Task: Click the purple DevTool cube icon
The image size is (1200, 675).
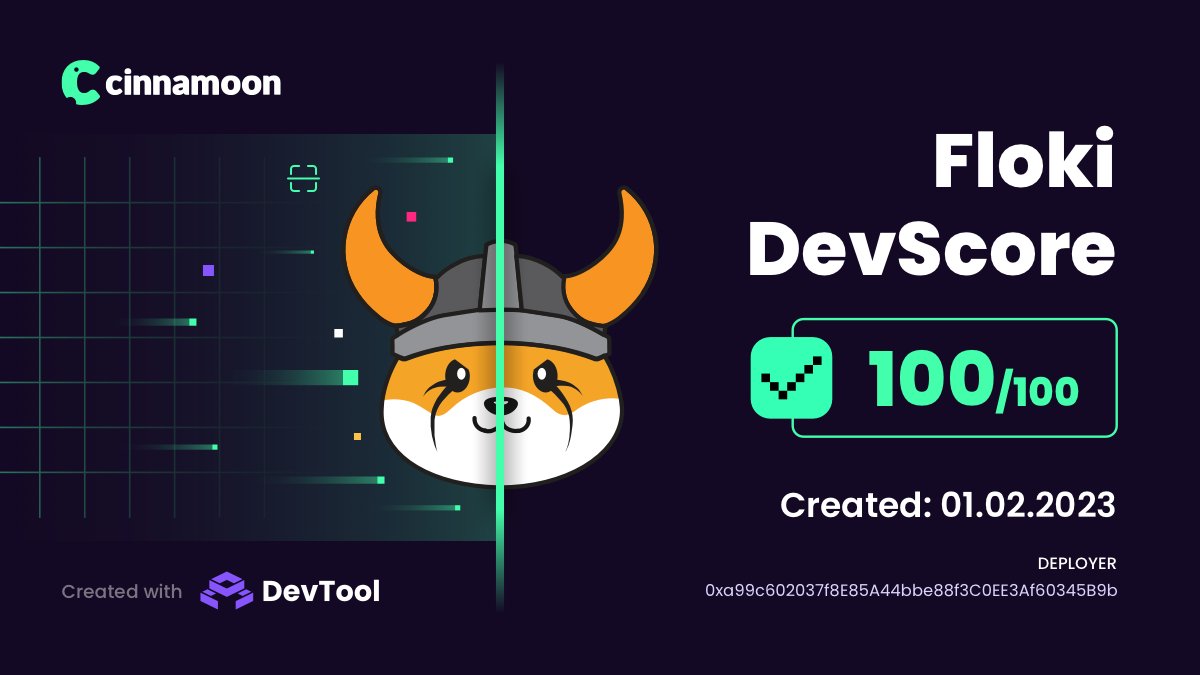Action: click(226, 591)
